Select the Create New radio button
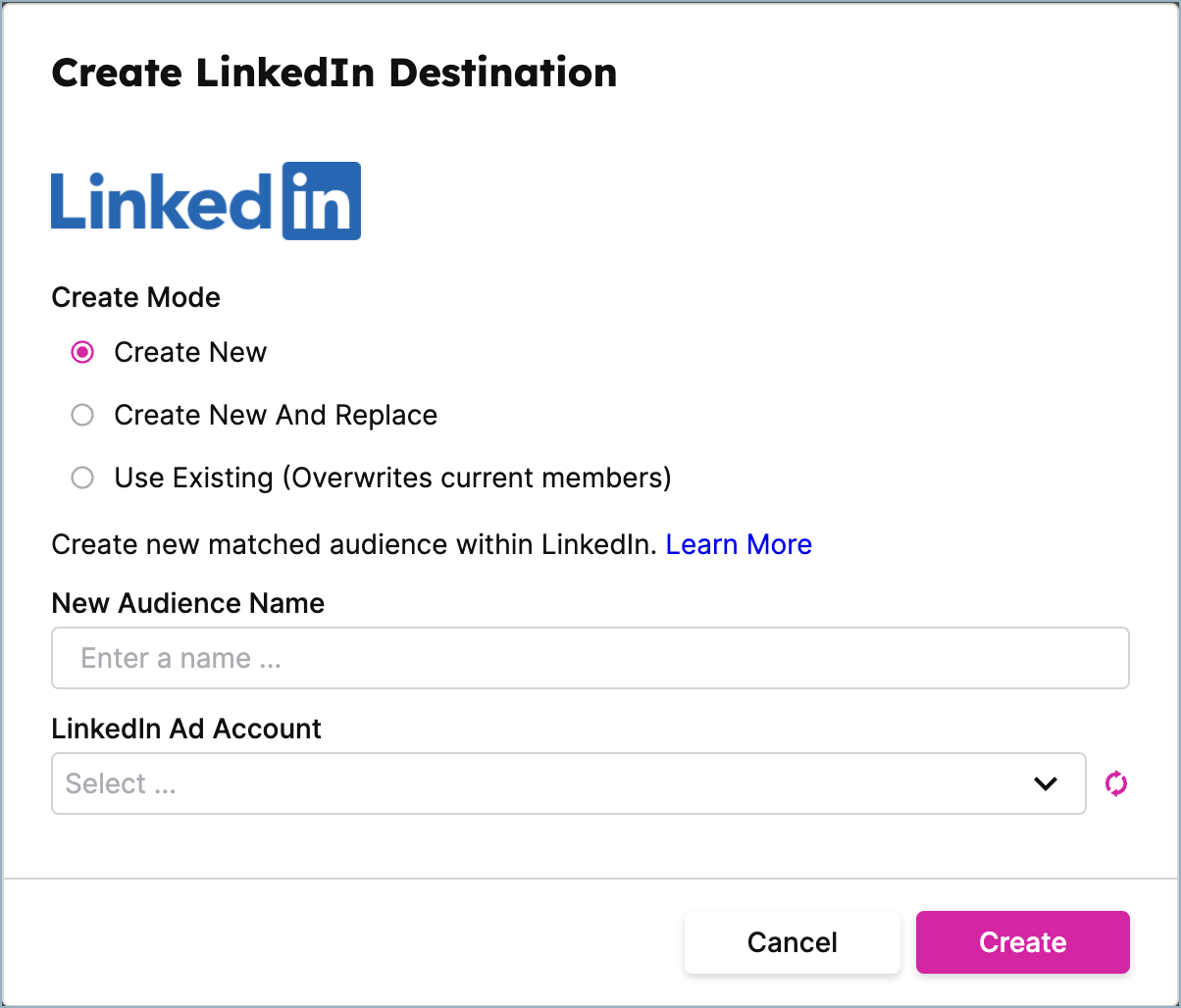This screenshot has height=1008, width=1181. pos(82,353)
